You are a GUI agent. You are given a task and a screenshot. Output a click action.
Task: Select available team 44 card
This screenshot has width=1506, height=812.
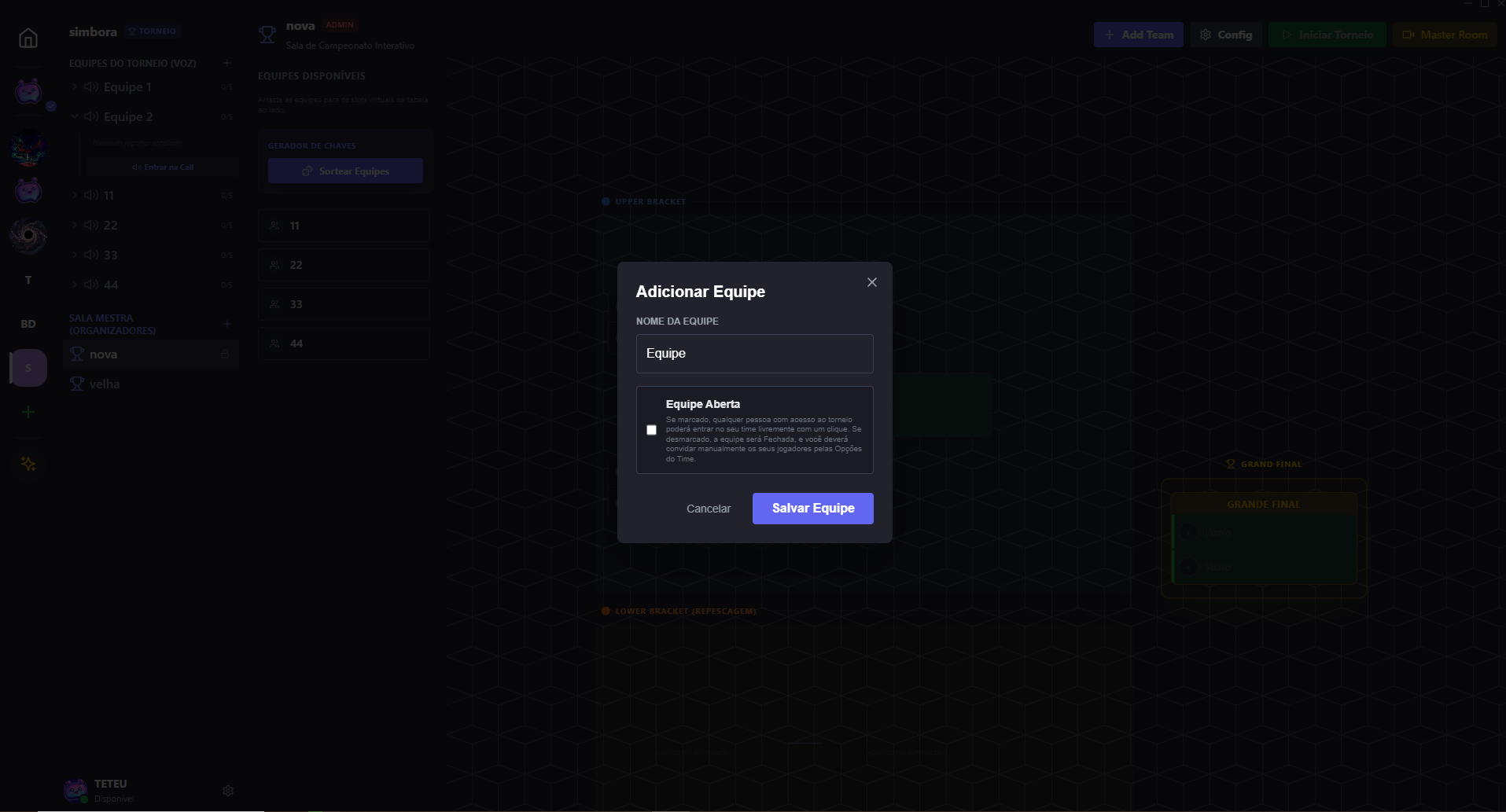tap(344, 344)
